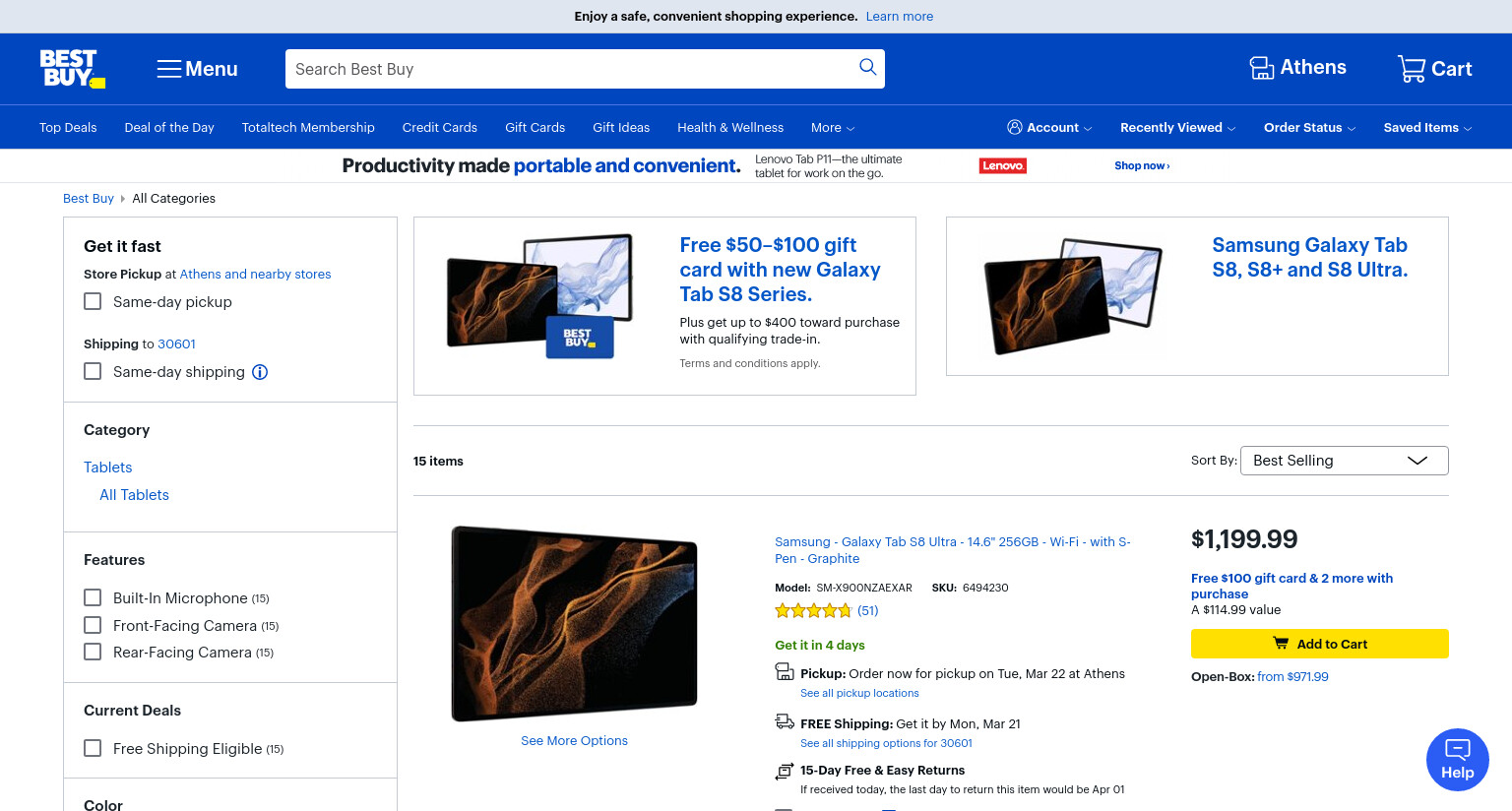The height and width of the screenshot is (811, 1512).
Task: Click the Best Buy logo
Action: pyautogui.click(x=72, y=69)
